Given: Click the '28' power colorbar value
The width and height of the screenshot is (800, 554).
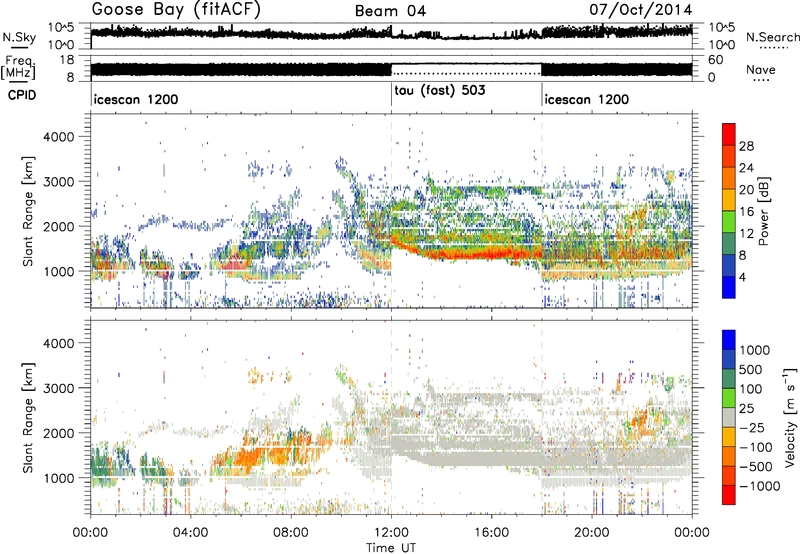Looking at the screenshot, I should click(x=746, y=146).
